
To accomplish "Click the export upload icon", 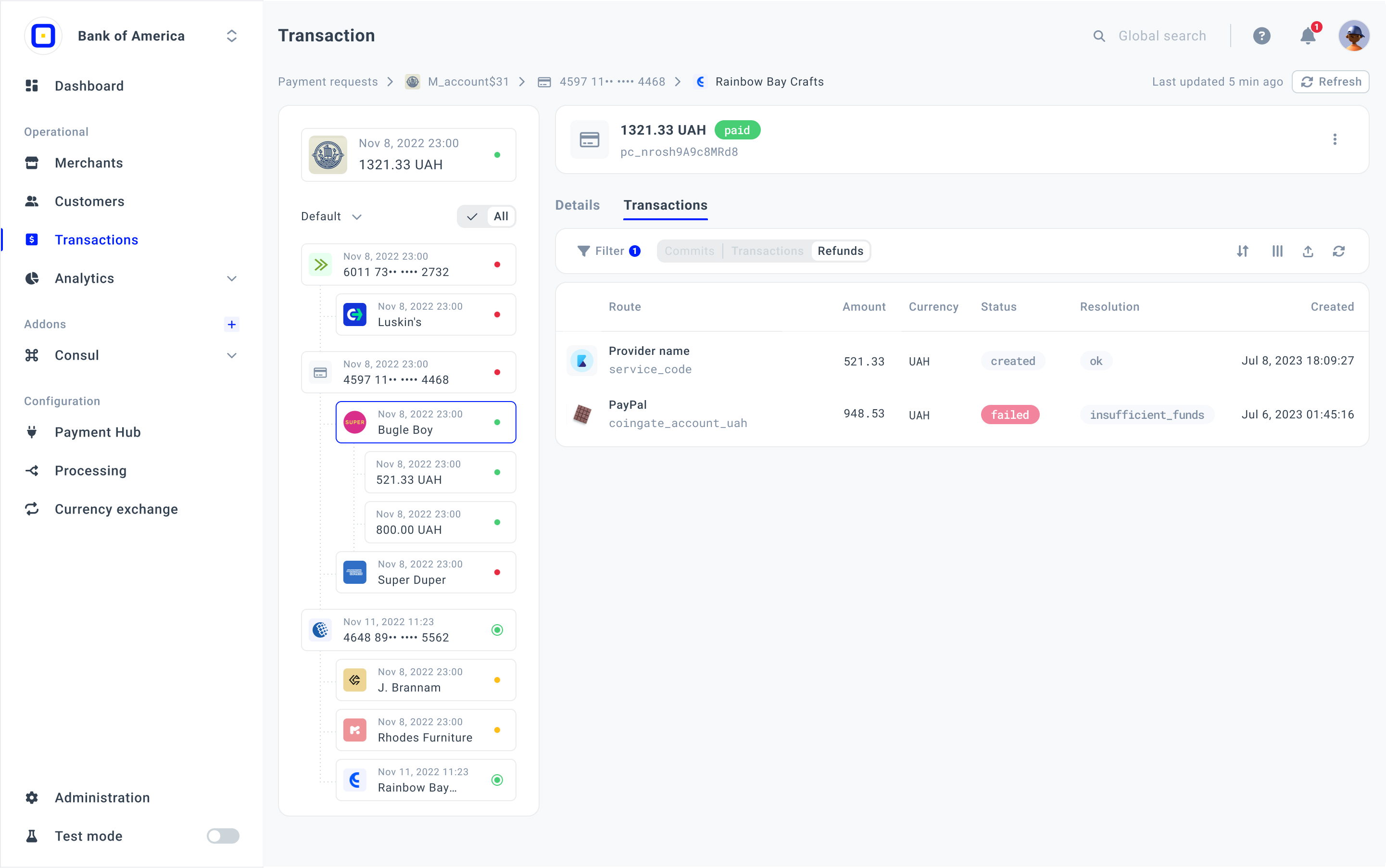I will coord(1308,251).
